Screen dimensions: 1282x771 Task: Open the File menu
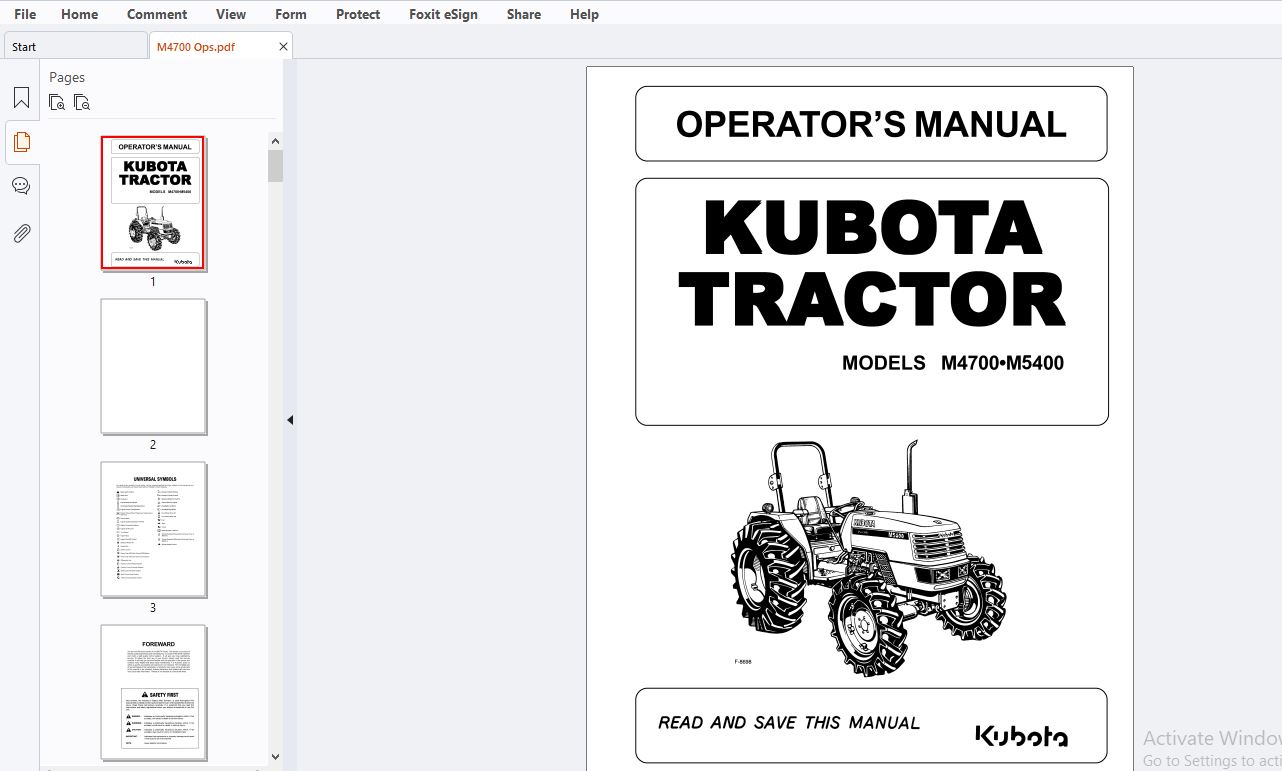(x=25, y=14)
